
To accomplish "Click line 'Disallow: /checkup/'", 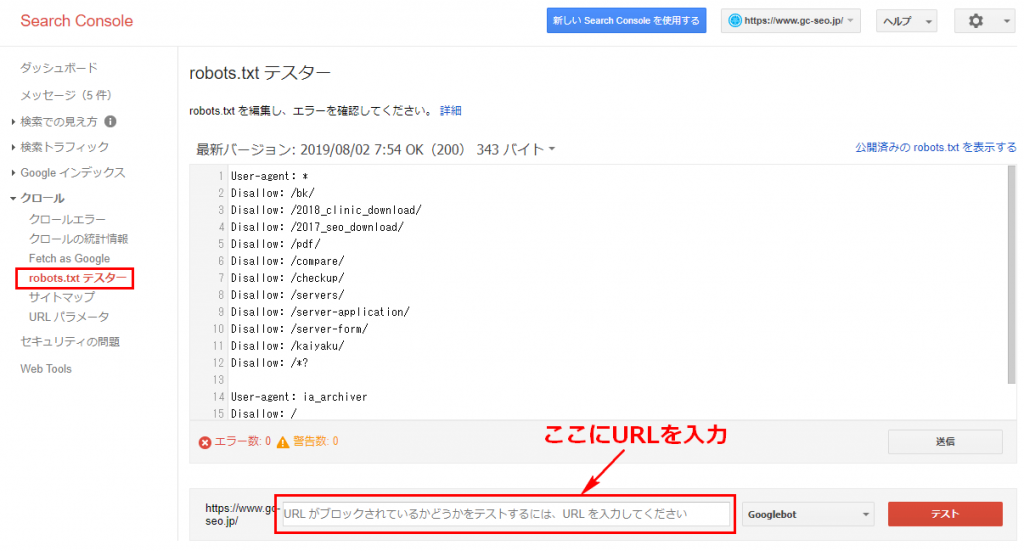I will 287,278.
